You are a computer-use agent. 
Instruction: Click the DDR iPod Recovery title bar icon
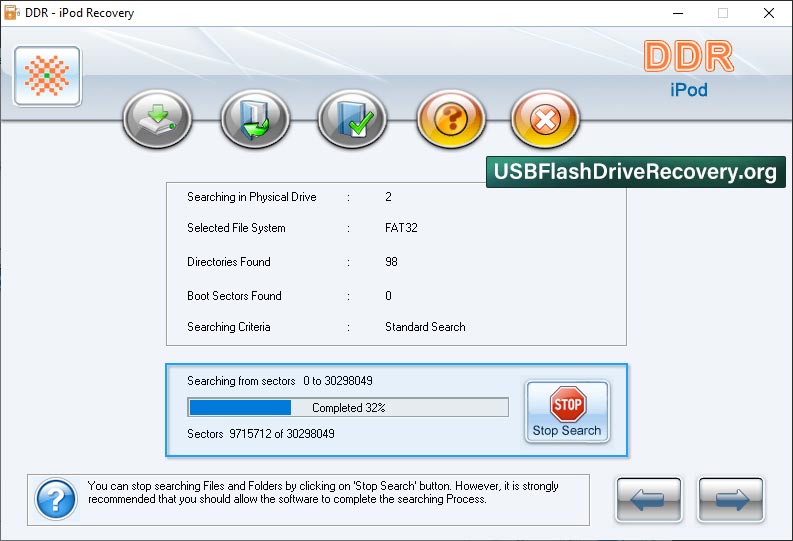pyautogui.click(x=11, y=13)
